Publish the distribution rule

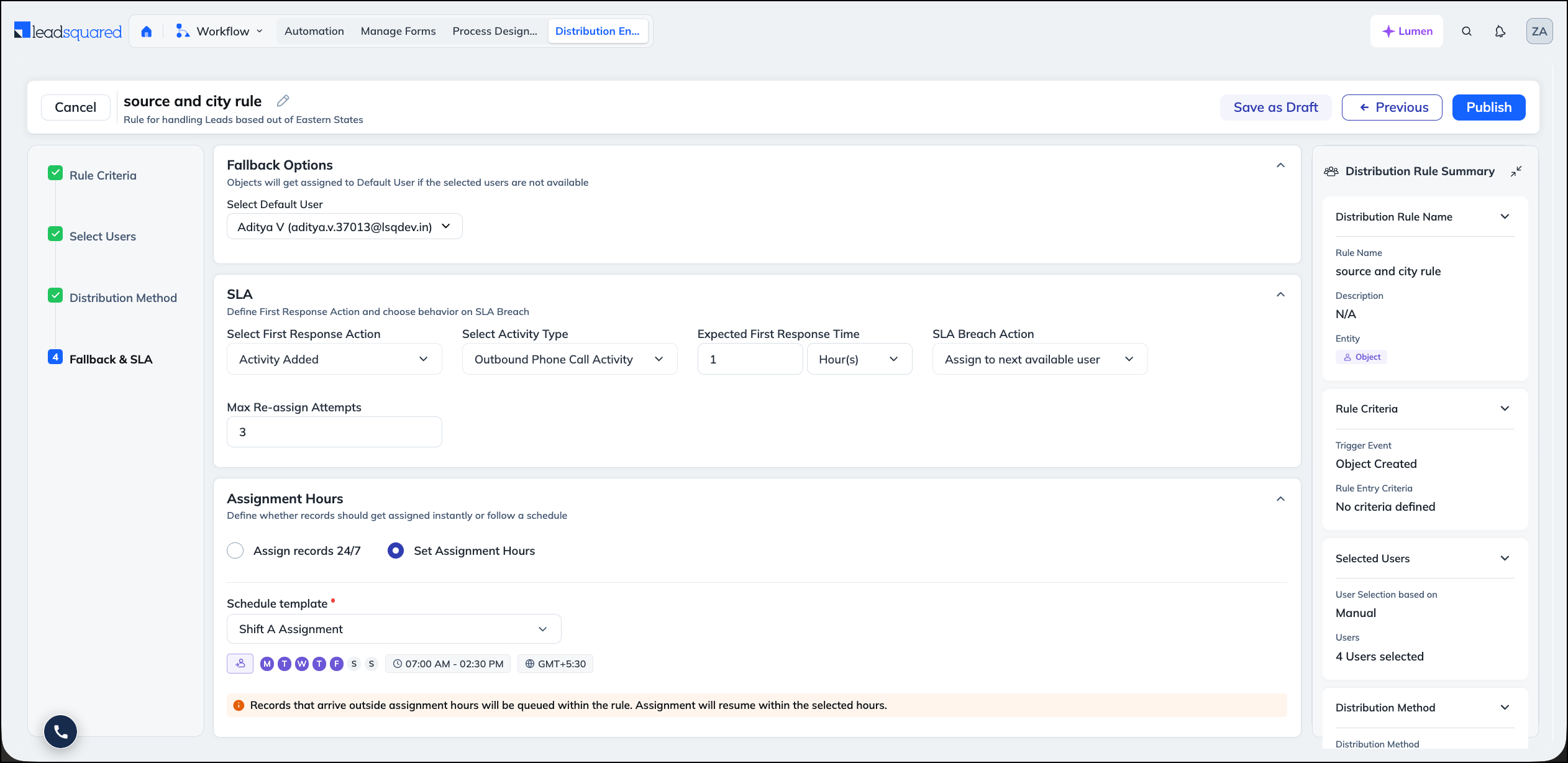click(1489, 107)
